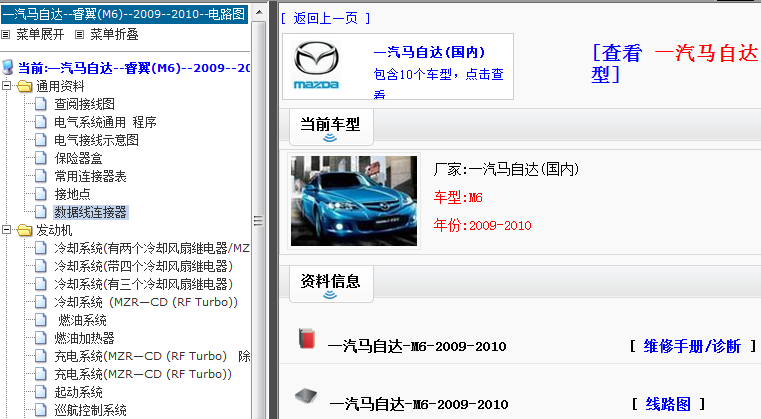
Task: Click the page icon next to 保险器盒
Action: [41, 158]
